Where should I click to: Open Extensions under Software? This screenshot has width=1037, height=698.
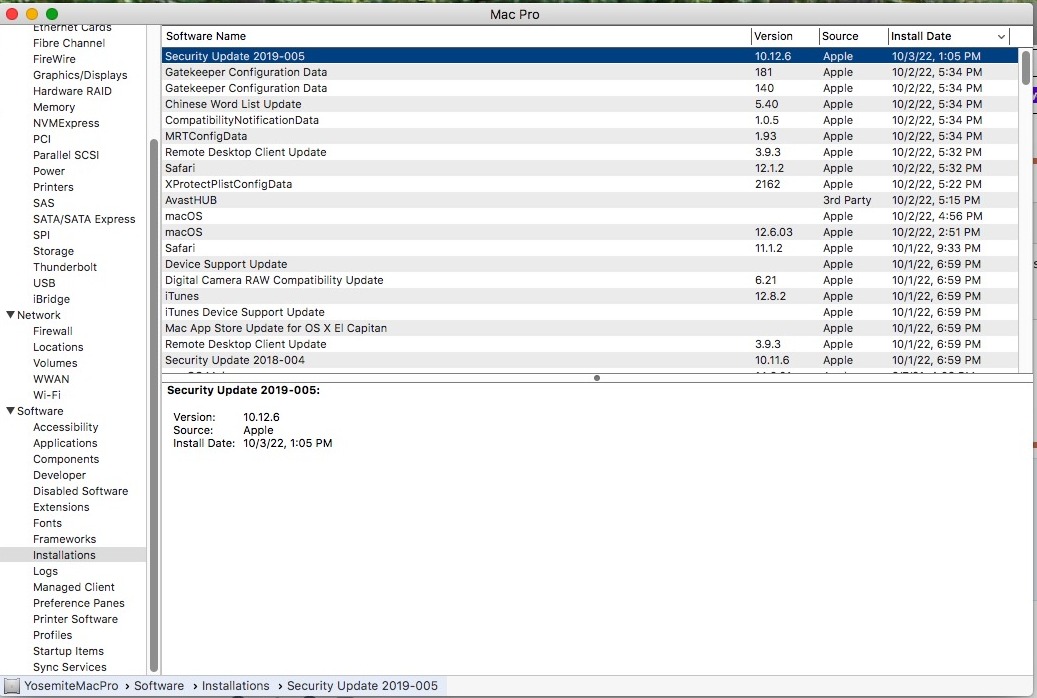(x=61, y=507)
